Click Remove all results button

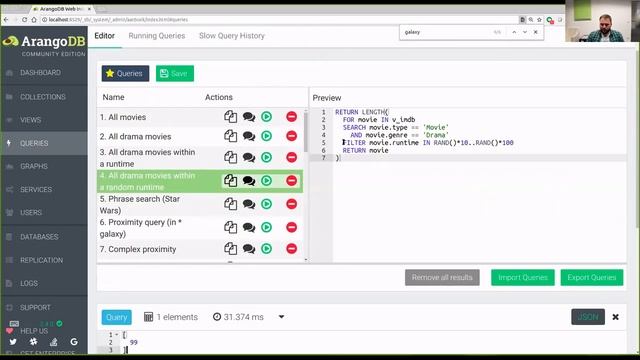[442, 278]
